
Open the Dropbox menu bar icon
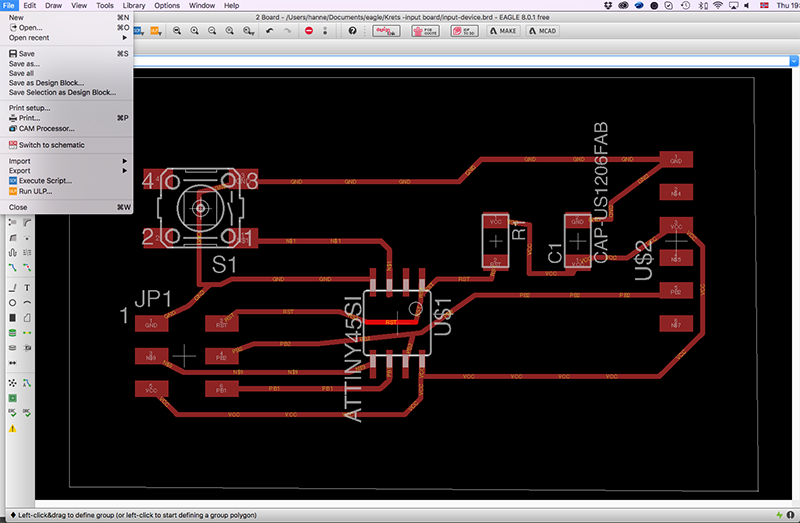608,5
